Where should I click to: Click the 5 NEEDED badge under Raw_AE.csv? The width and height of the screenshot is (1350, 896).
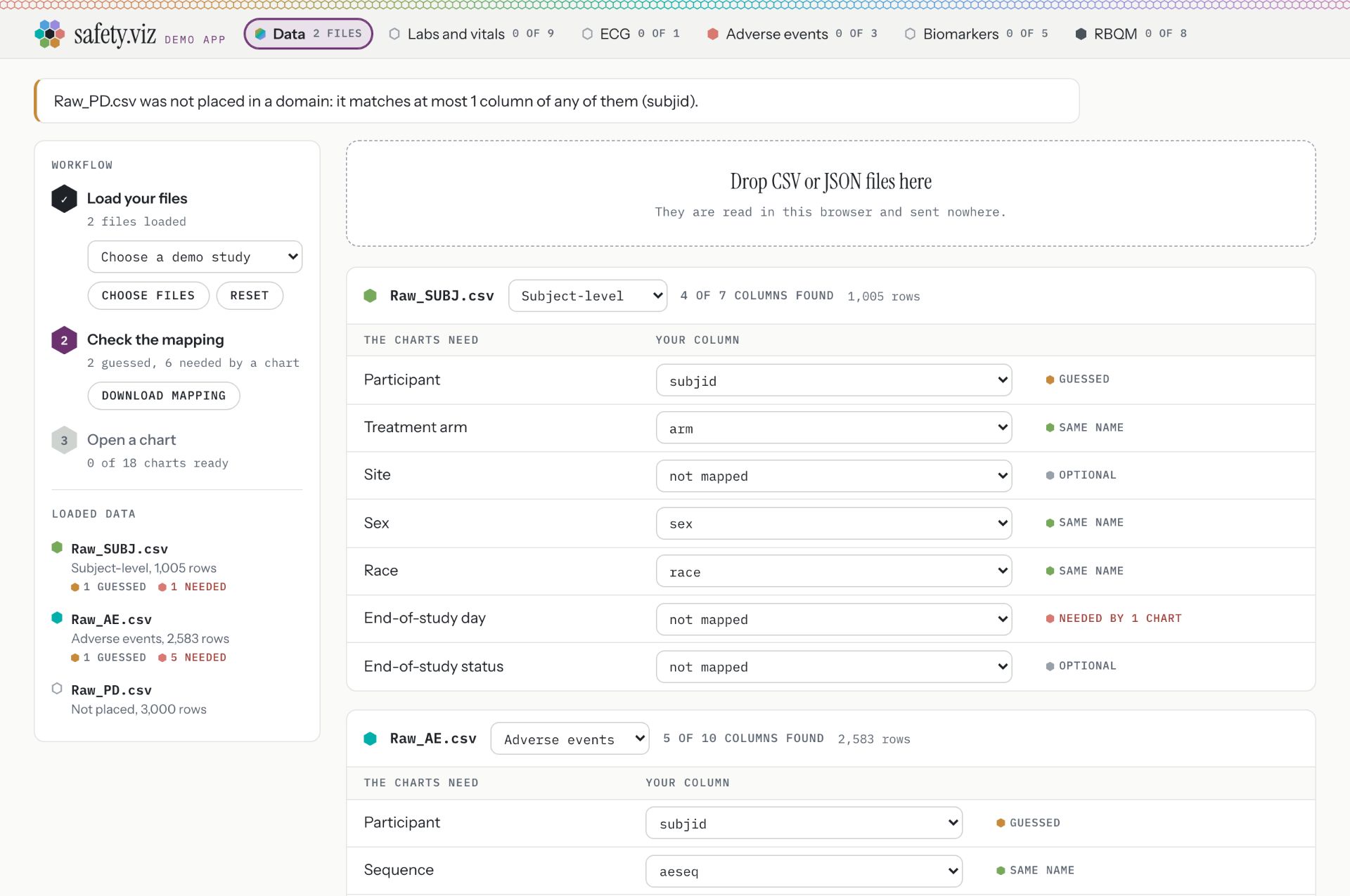(x=192, y=658)
